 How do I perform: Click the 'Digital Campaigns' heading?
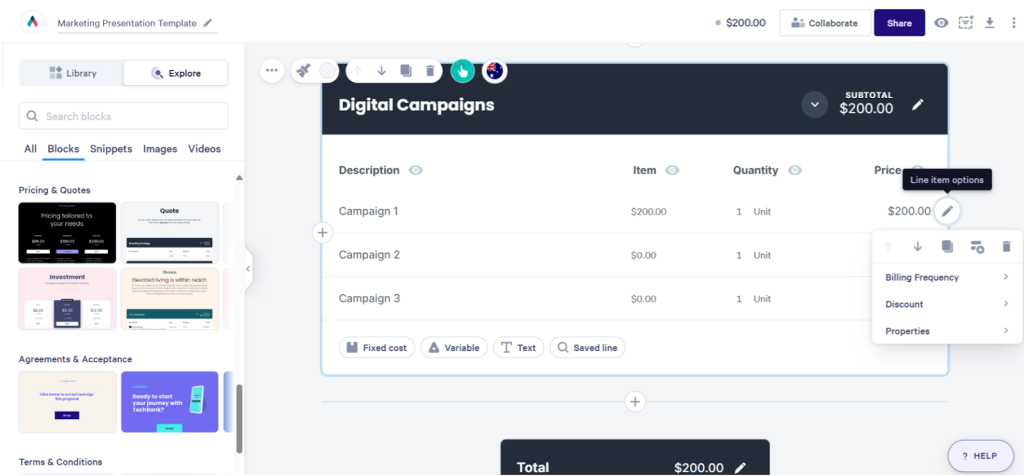pos(417,104)
